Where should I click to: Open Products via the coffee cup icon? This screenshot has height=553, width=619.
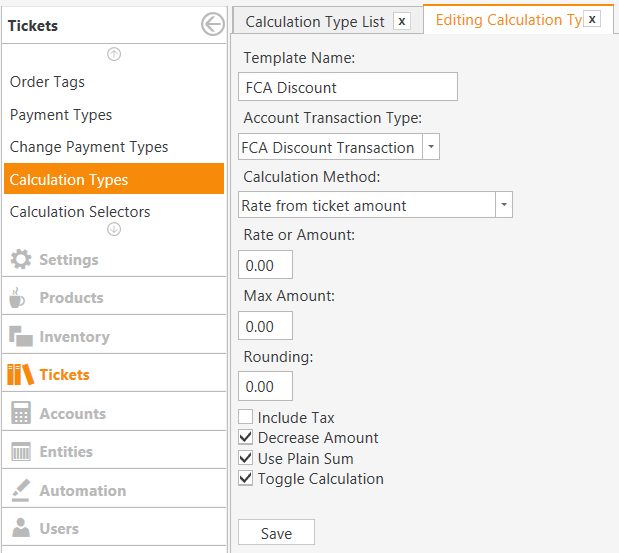click(17, 298)
